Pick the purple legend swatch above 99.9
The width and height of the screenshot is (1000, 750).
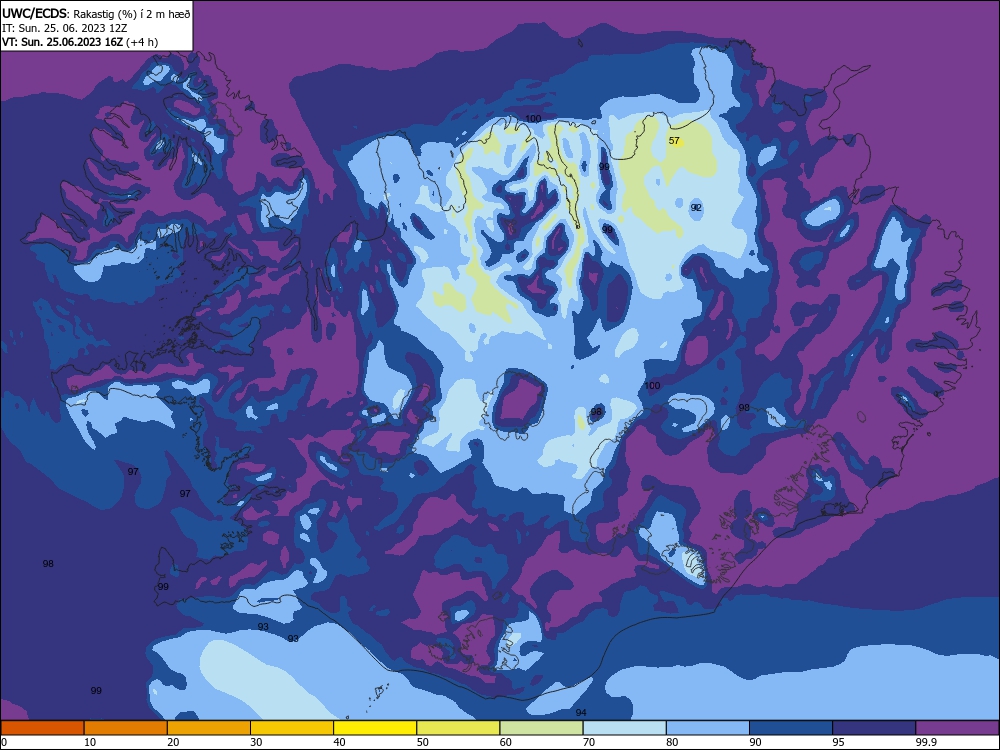pos(957,728)
